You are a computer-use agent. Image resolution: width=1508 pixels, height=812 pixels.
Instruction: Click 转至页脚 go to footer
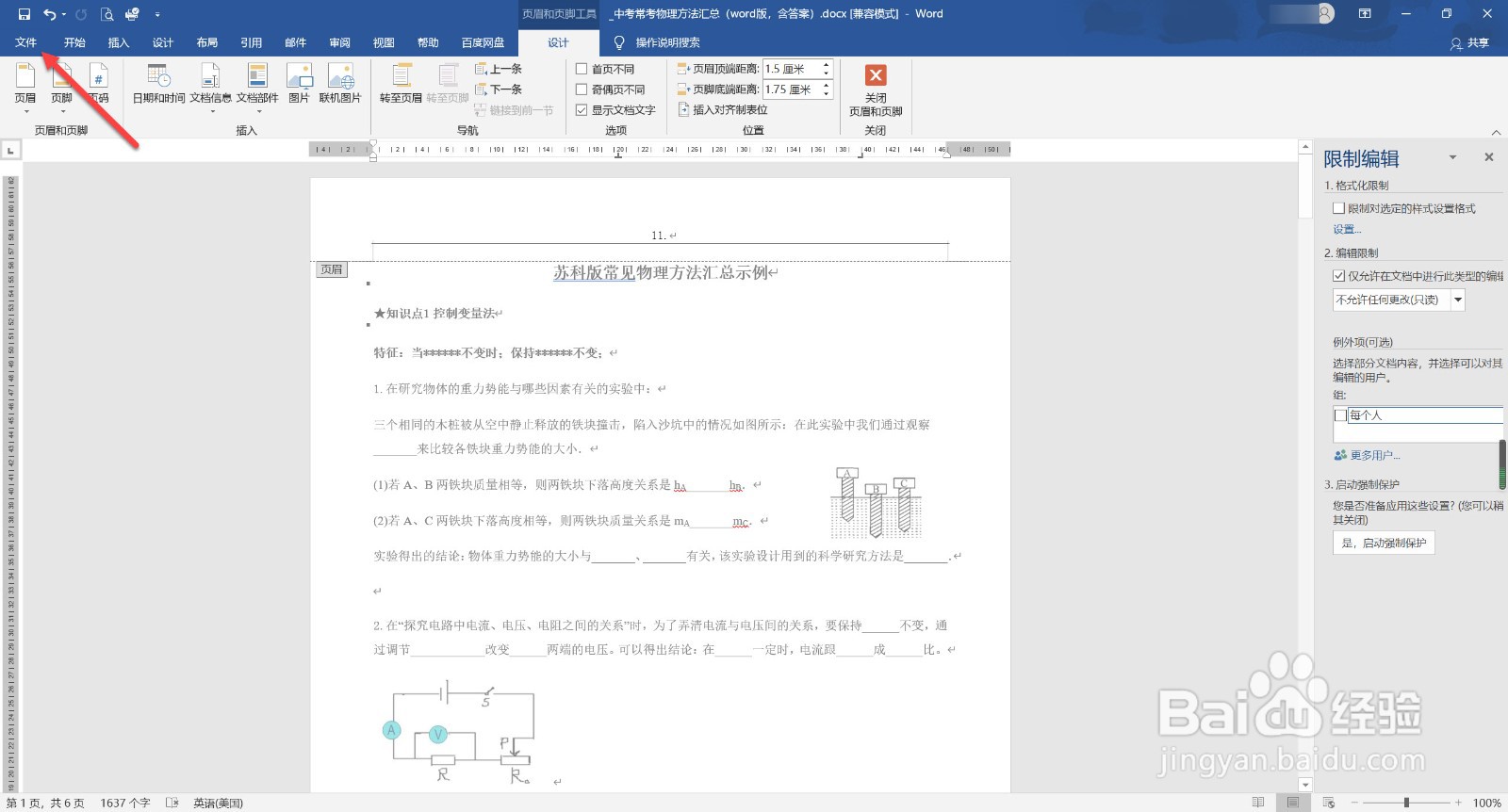448,83
